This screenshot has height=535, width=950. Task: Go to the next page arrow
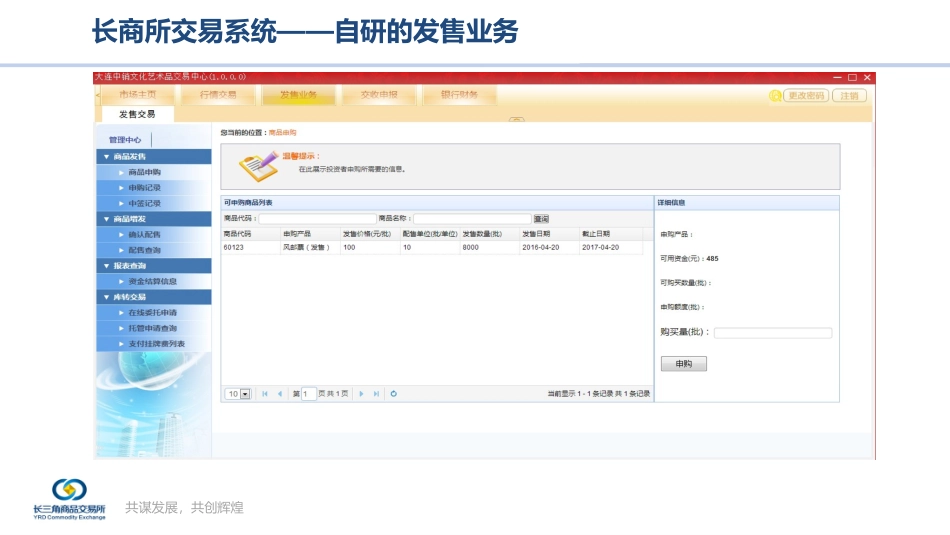362,394
